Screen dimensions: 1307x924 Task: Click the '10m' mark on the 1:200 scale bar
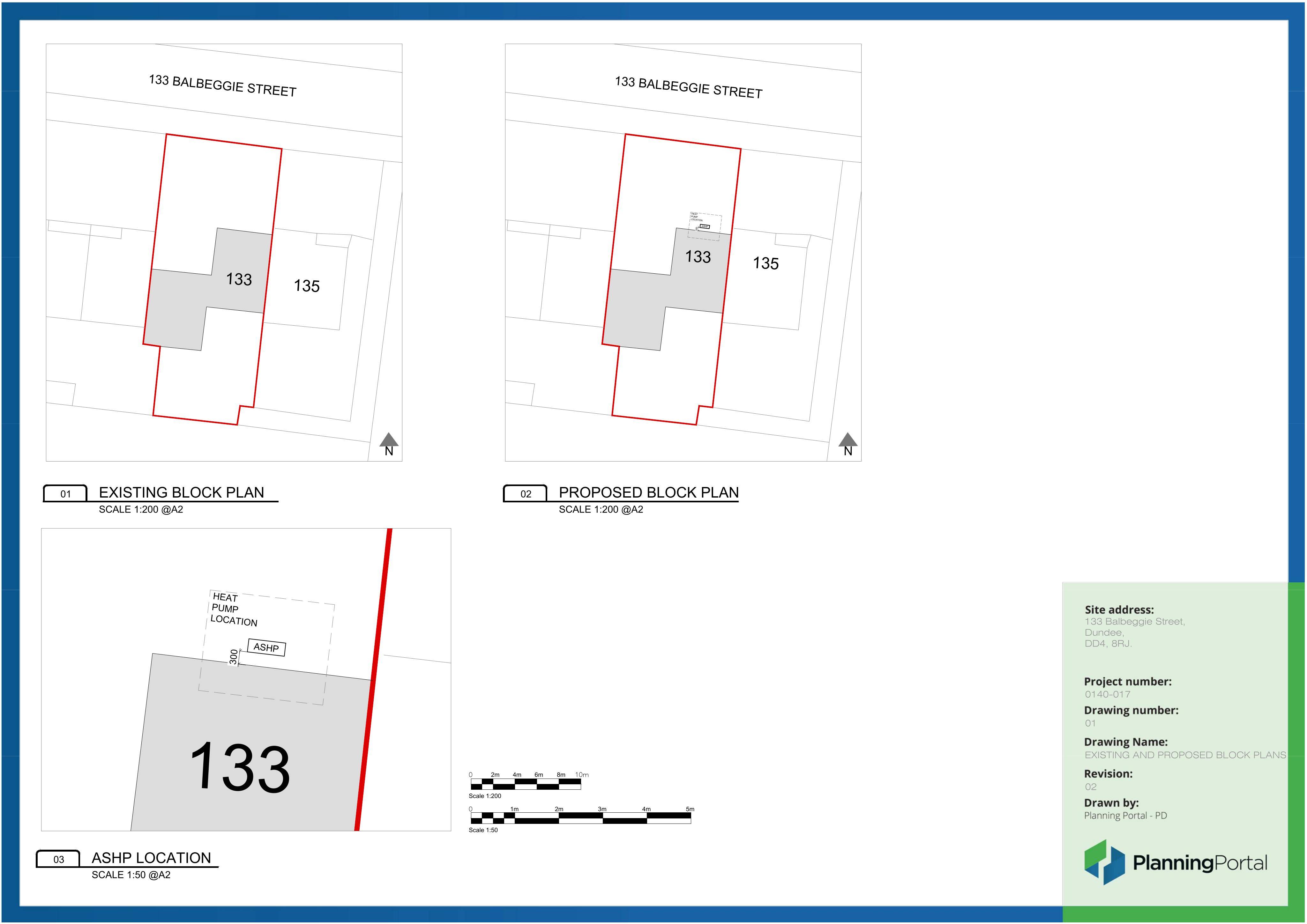(582, 774)
